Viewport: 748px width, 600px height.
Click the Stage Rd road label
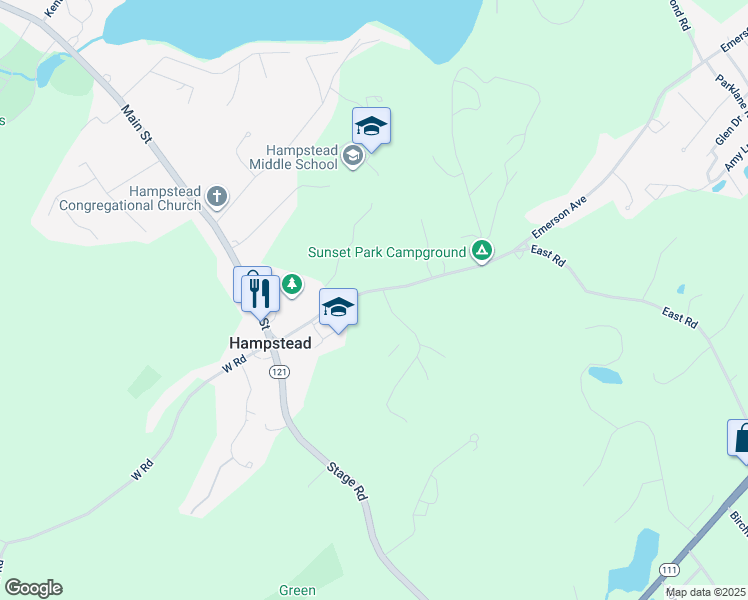click(348, 481)
